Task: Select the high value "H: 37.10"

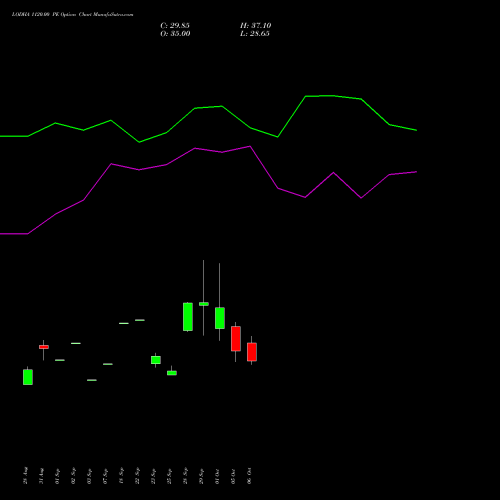Action: (256, 26)
